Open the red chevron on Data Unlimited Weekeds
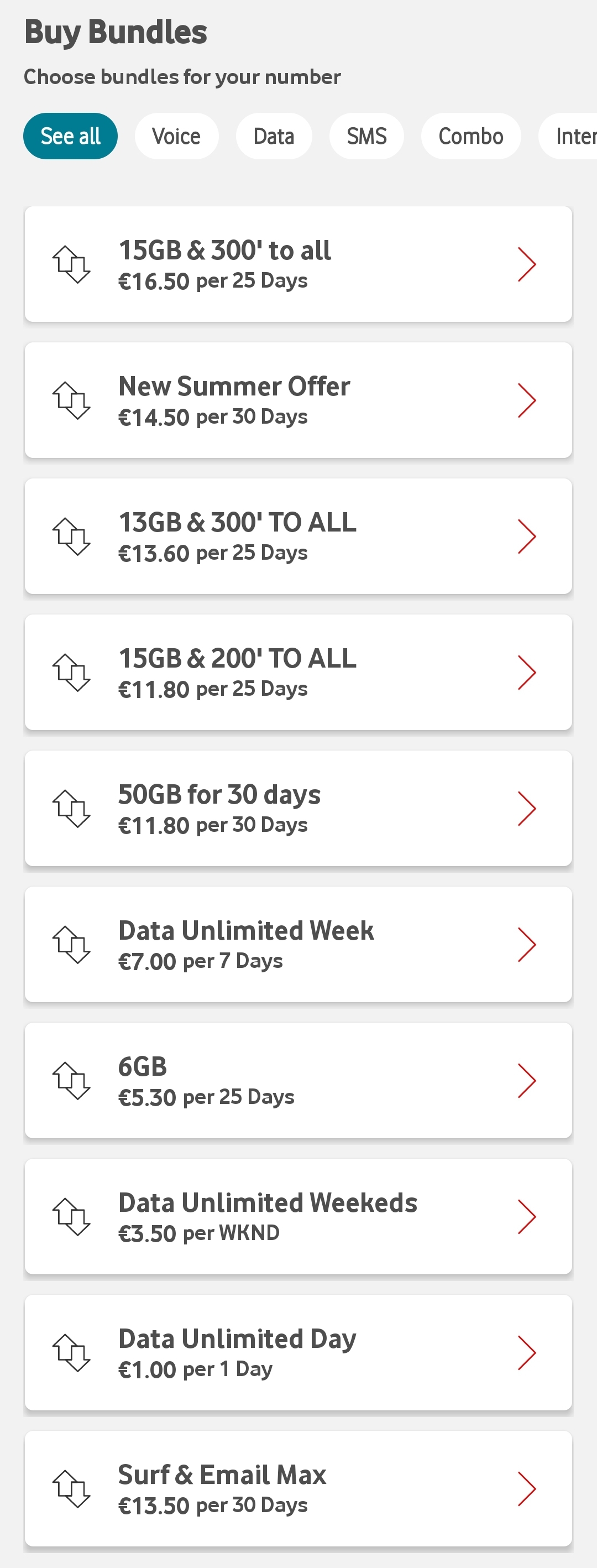 (x=526, y=1217)
